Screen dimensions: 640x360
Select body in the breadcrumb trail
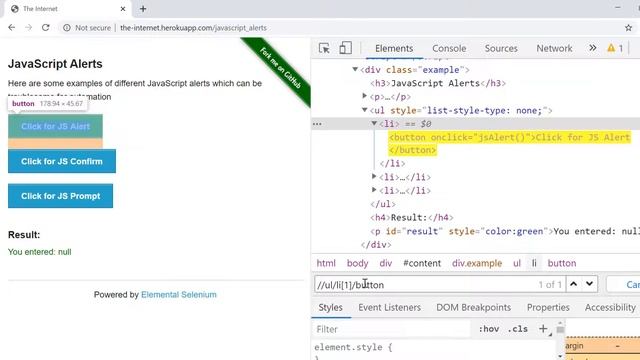[x=358, y=263]
